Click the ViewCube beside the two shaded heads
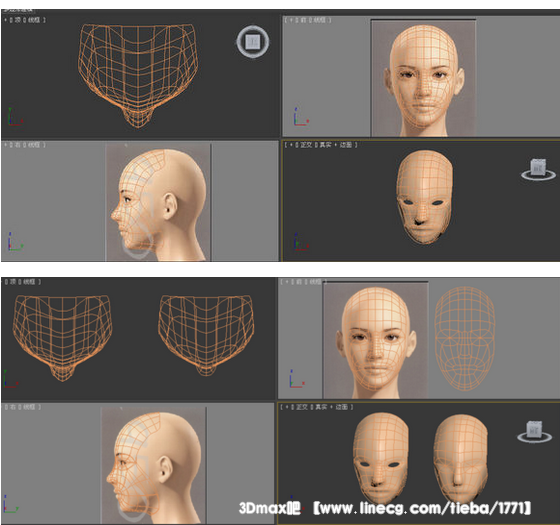Image resolution: width=560 pixels, height=525 pixels. pos(535,432)
